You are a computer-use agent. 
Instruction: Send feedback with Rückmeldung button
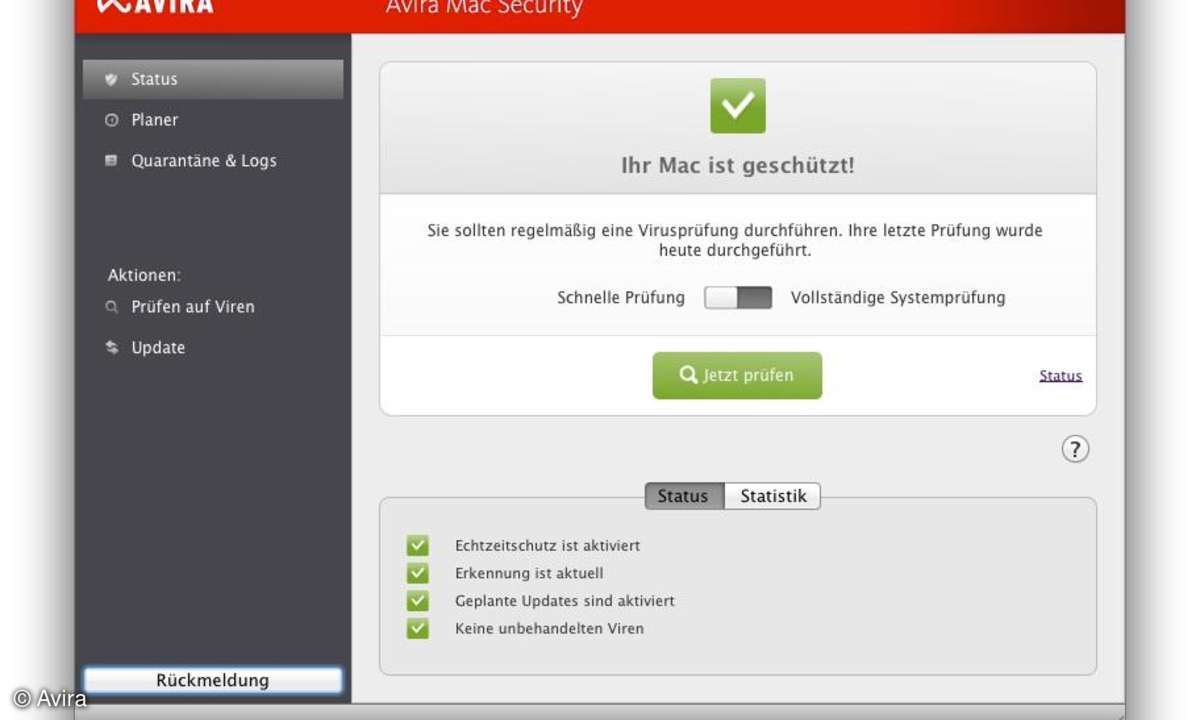pyautogui.click(x=213, y=681)
